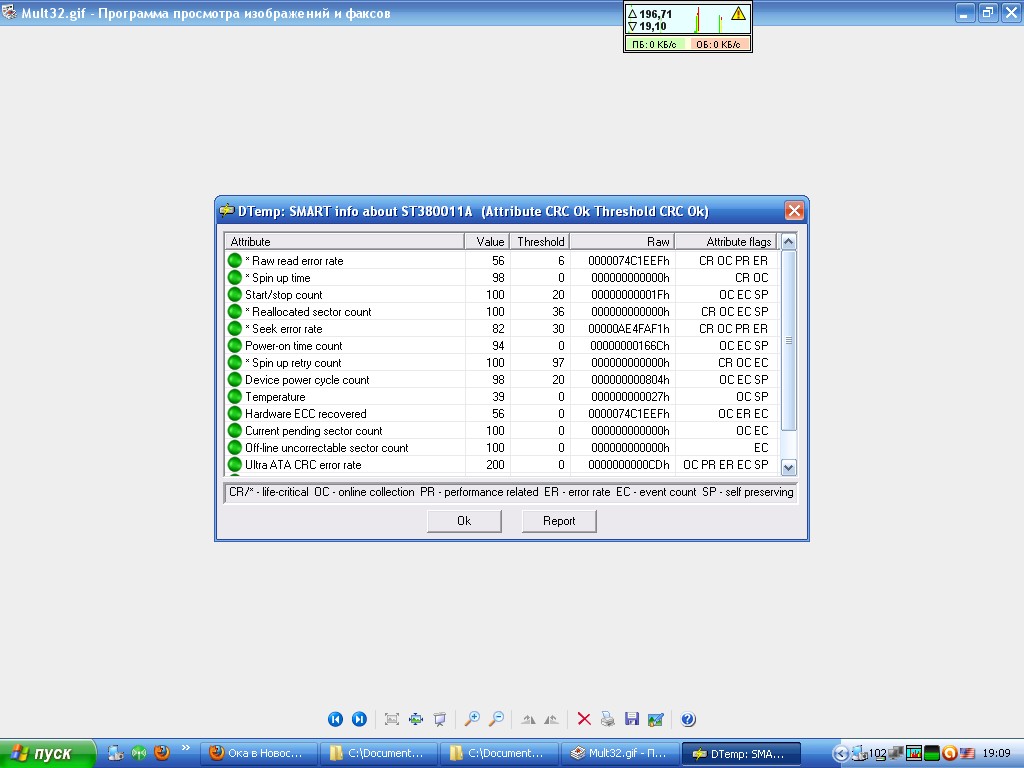Save a copy via floppy disk icon

tap(632, 719)
